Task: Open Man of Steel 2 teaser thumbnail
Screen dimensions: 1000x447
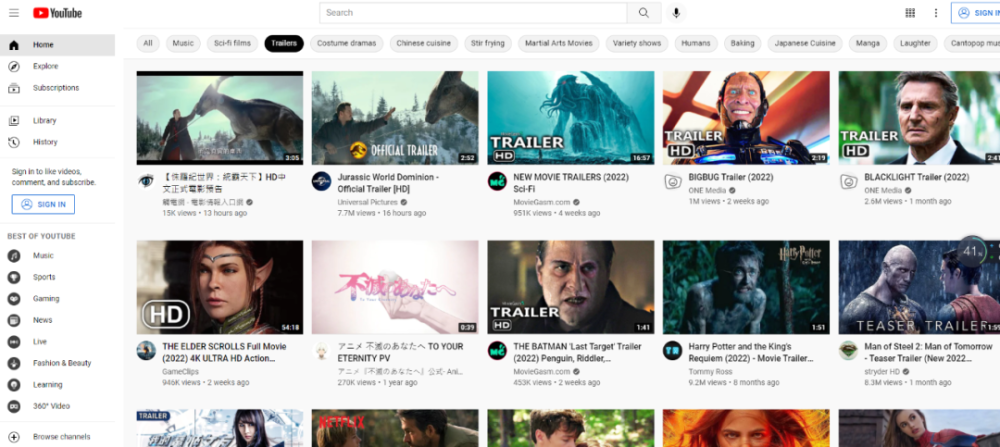Action: pyautogui.click(x=919, y=287)
